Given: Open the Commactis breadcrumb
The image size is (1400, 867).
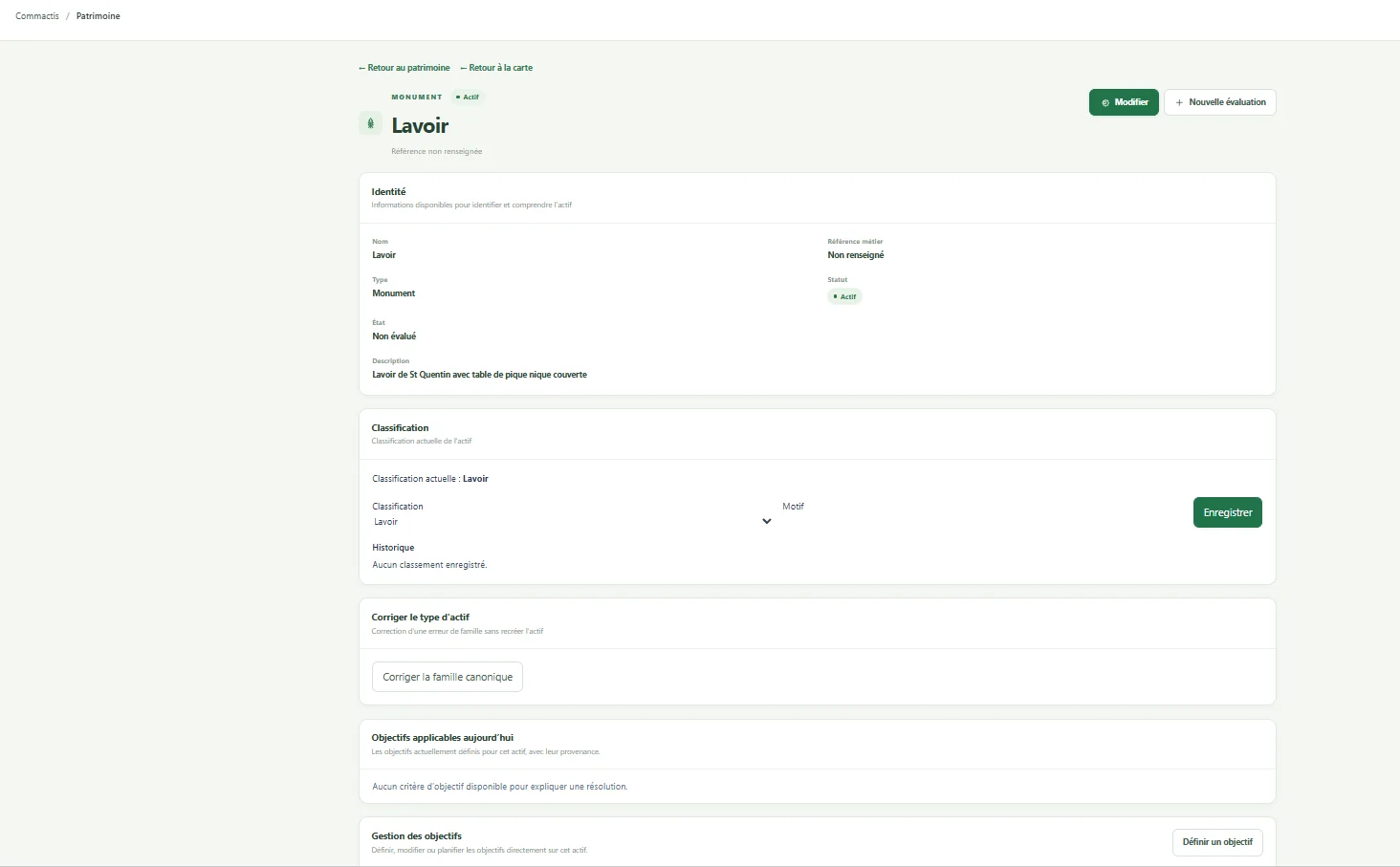Looking at the screenshot, I should (x=37, y=16).
